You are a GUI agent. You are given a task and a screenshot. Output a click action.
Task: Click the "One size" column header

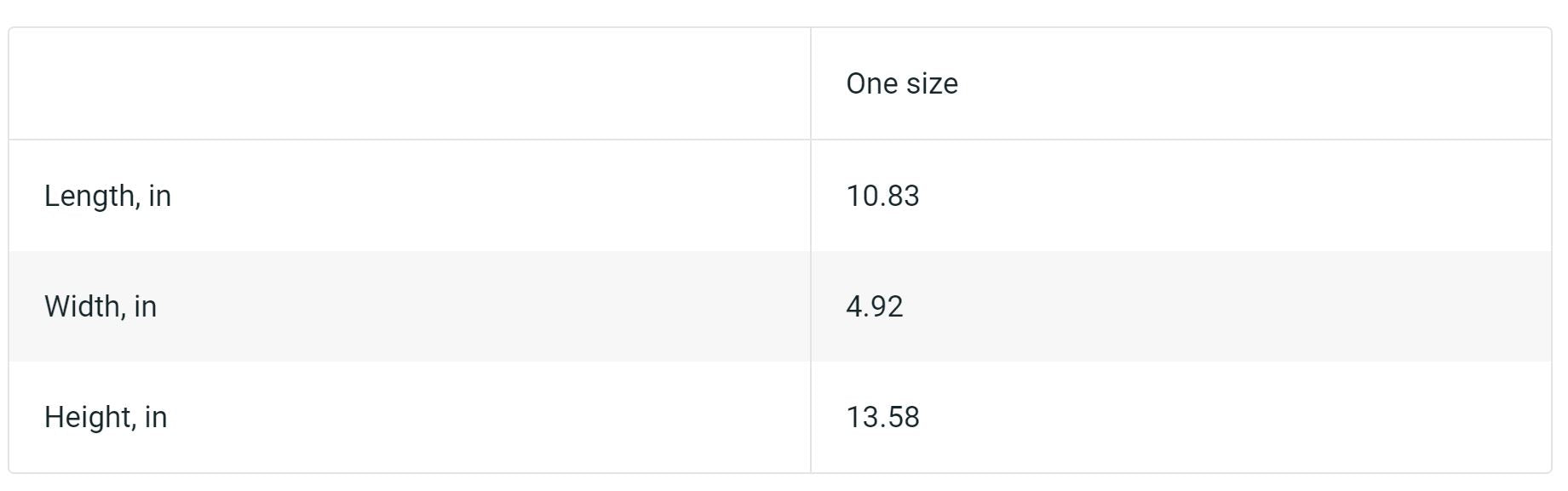click(x=901, y=83)
